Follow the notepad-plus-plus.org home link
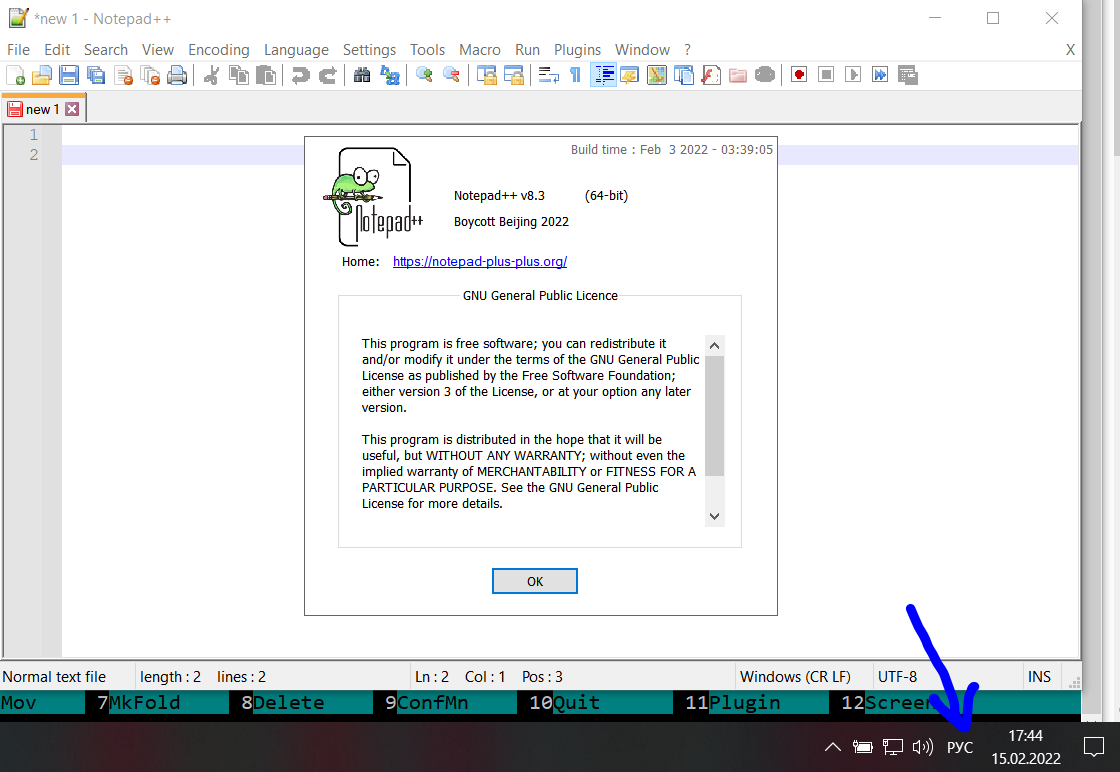This screenshot has width=1120, height=772. click(x=479, y=261)
